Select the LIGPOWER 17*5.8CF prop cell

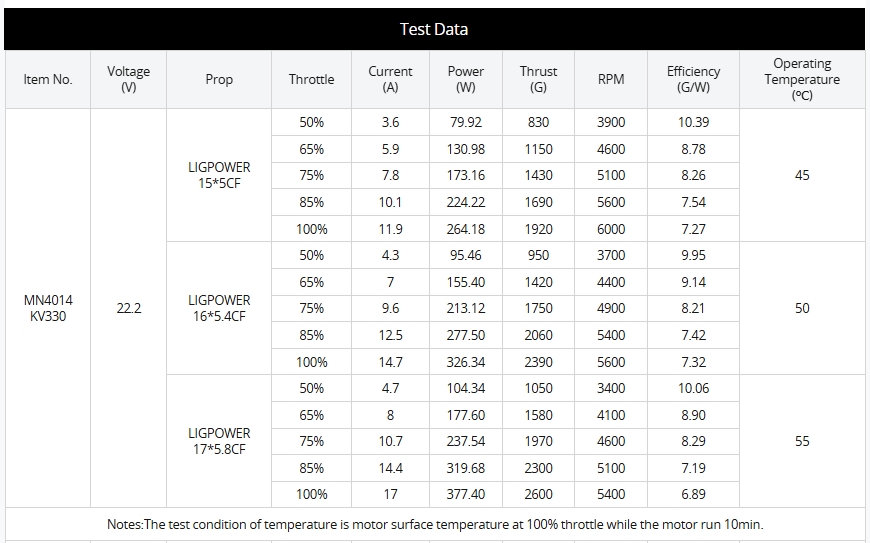[219, 441]
